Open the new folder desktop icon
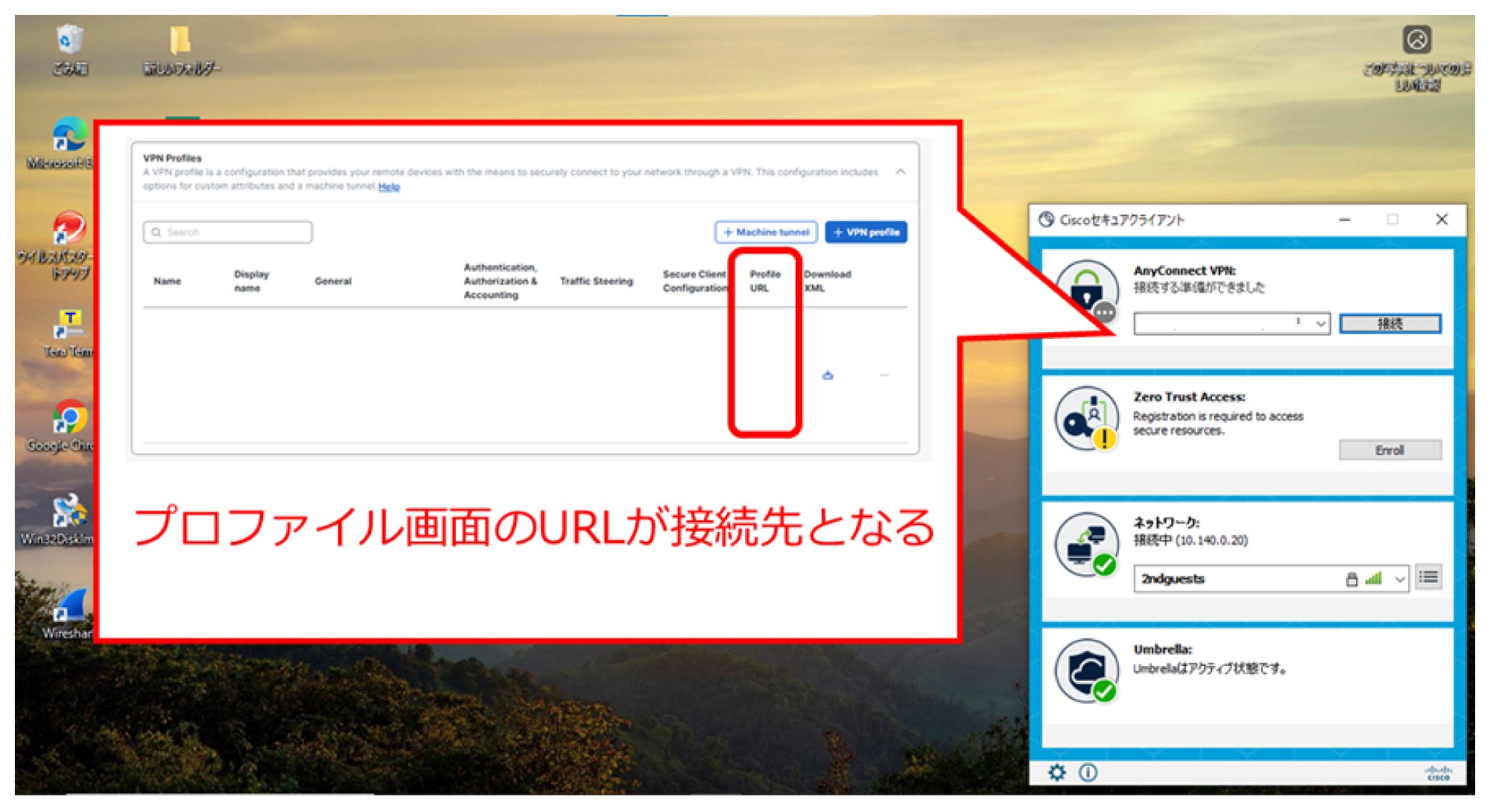 coord(181,49)
